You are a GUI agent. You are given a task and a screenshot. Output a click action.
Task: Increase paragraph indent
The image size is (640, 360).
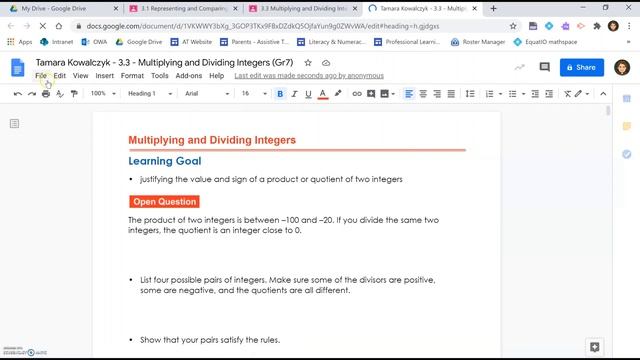click(x=549, y=94)
